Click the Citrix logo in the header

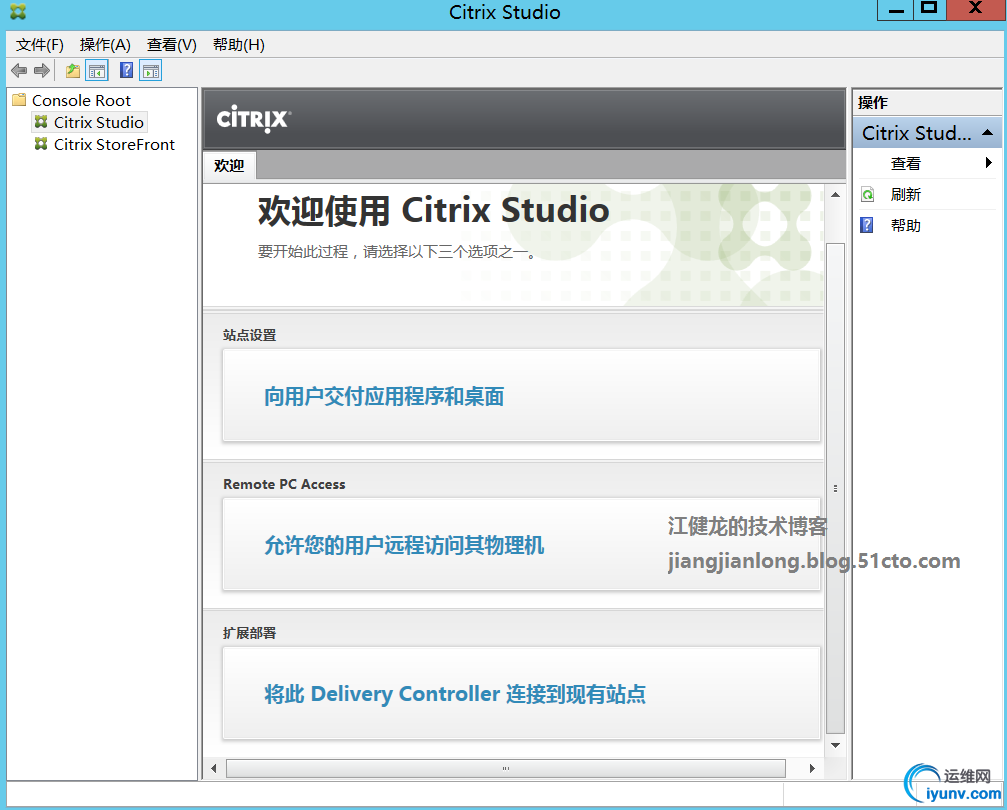click(254, 119)
